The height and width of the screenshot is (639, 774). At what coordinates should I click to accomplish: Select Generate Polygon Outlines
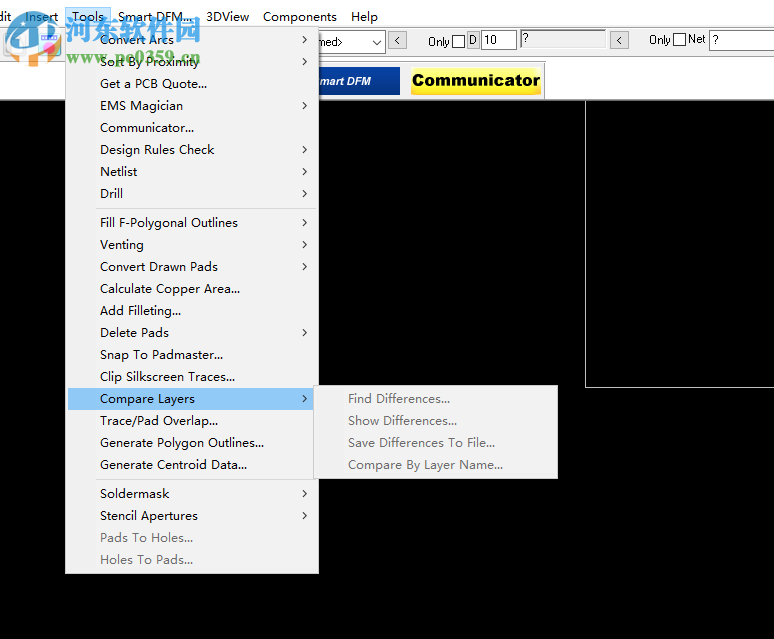tap(192, 443)
